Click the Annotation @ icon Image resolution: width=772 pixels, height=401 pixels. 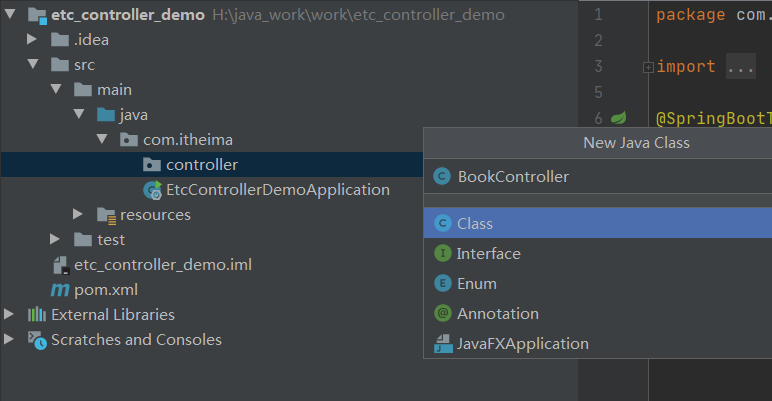click(x=443, y=313)
